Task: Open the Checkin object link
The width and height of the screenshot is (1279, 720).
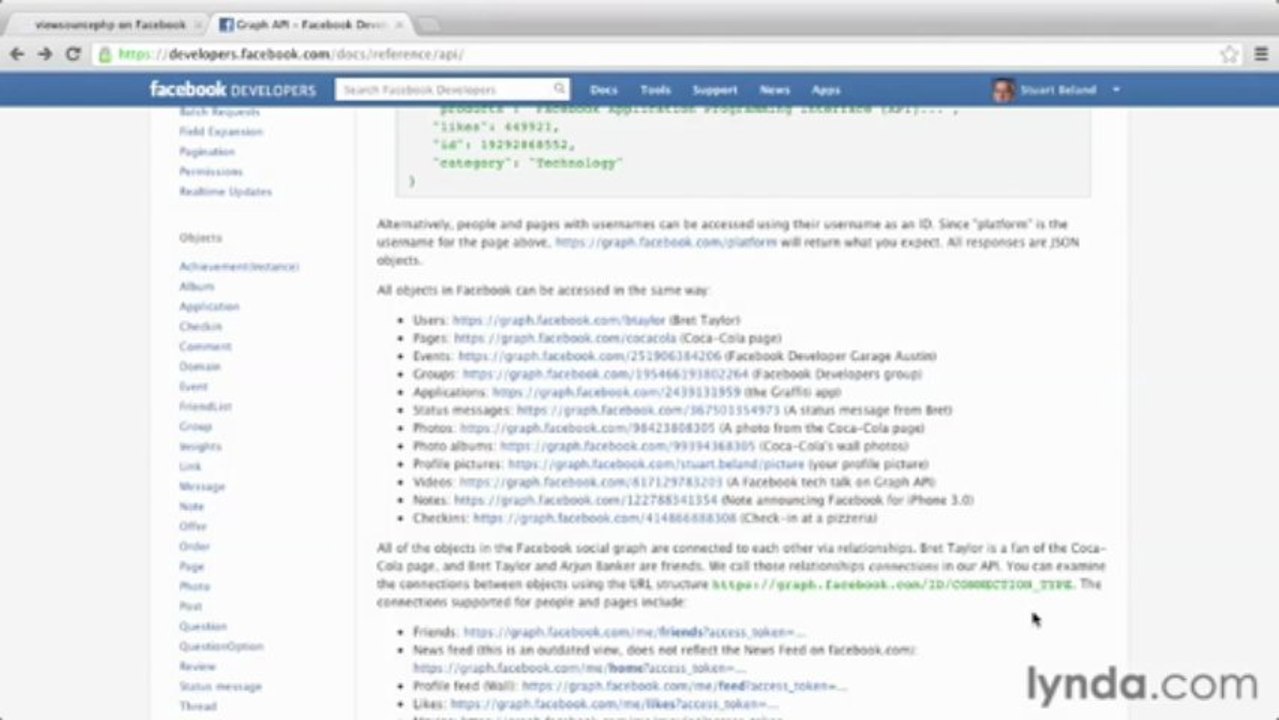Action: [x=201, y=327]
